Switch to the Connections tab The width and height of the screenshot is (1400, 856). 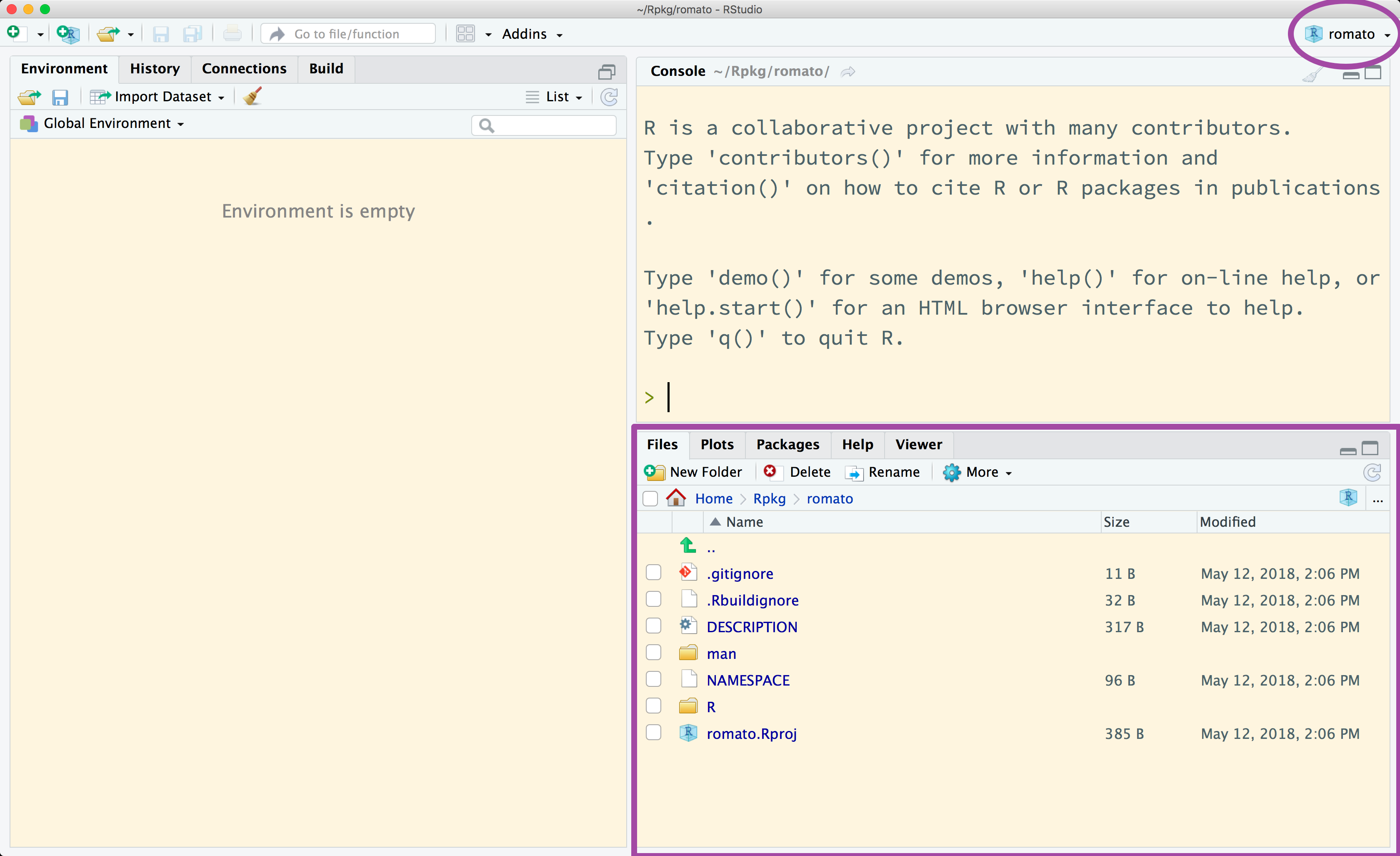[x=244, y=69]
